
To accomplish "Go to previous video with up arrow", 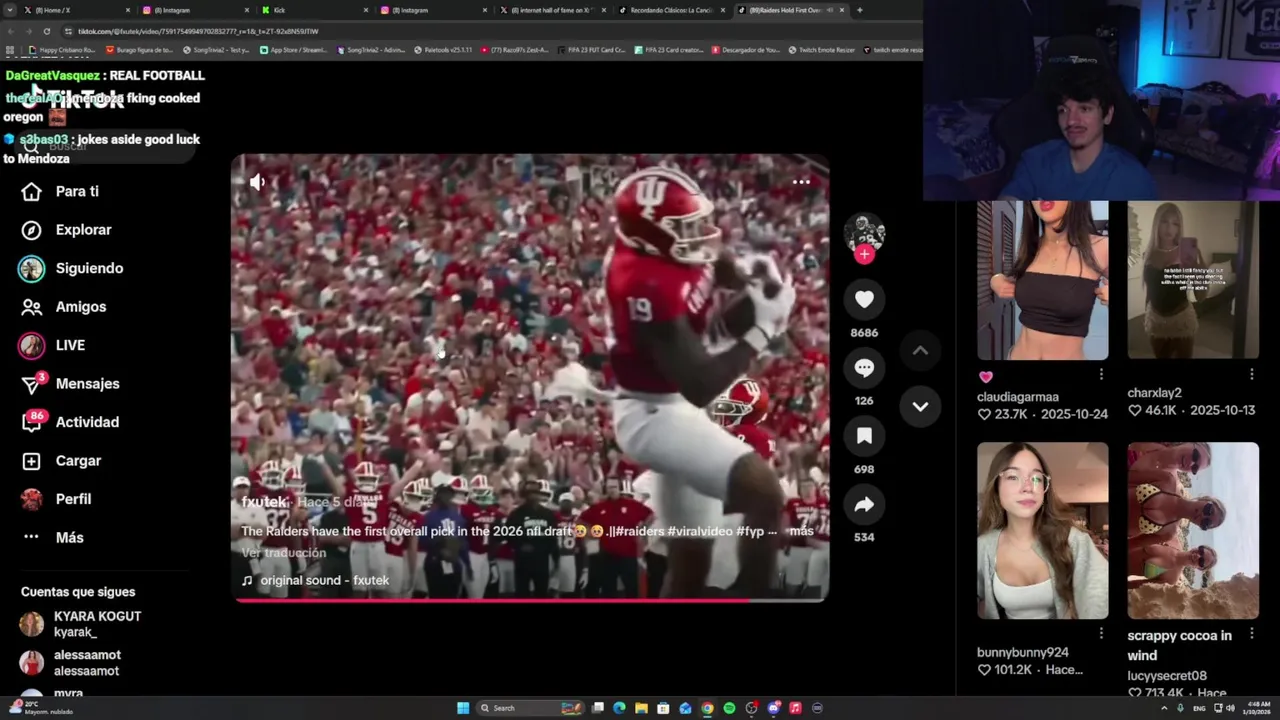I will tap(920, 350).
